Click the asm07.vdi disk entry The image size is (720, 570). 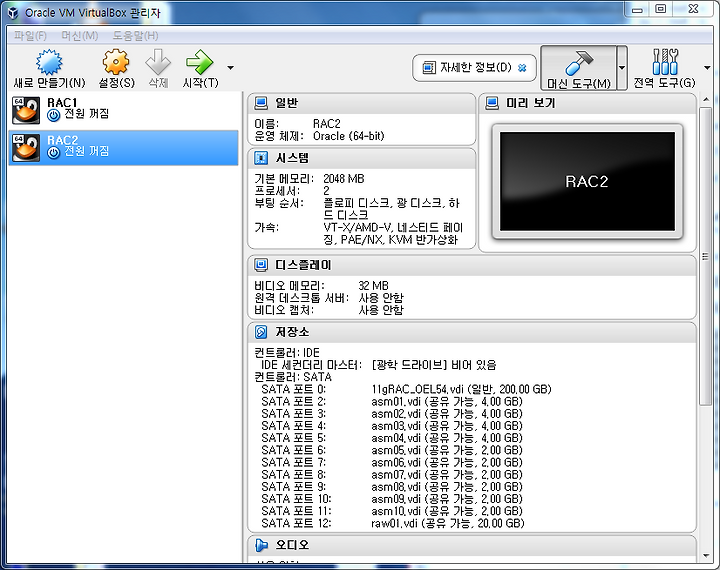coord(447,475)
